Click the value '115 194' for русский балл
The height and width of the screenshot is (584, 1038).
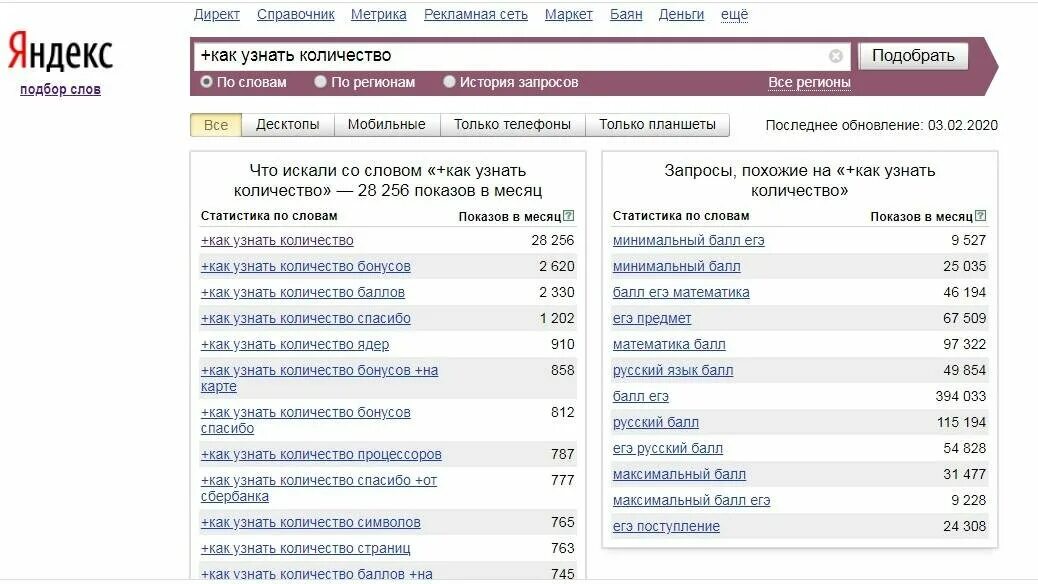(961, 422)
